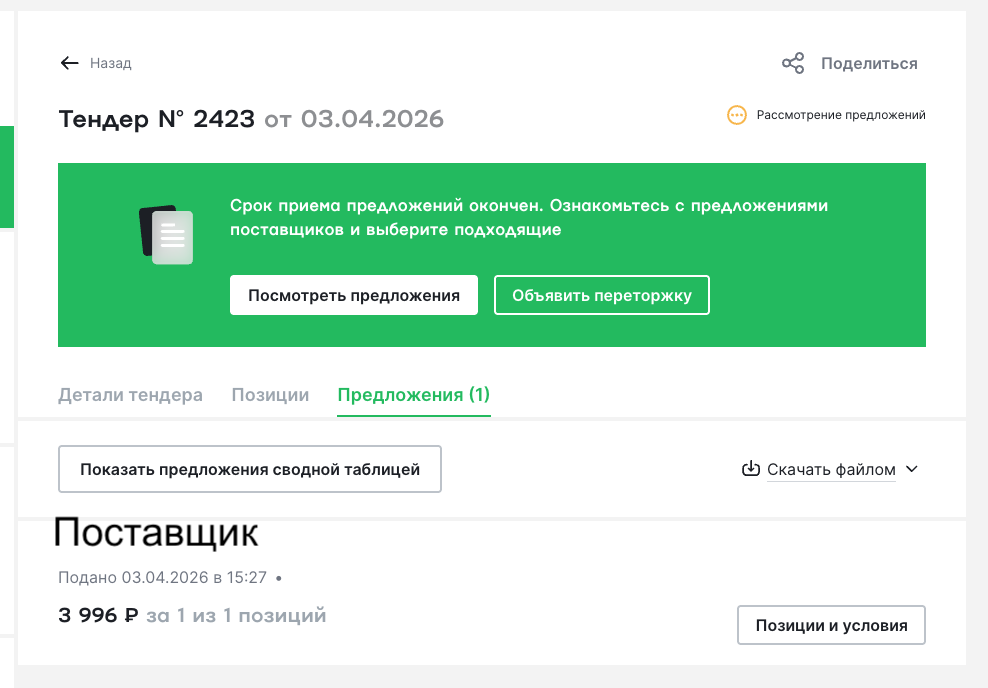The height and width of the screenshot is (688, 988).
Task: Click the Срок приема предложений окончен banner message
Action: (x=529, y=217)
